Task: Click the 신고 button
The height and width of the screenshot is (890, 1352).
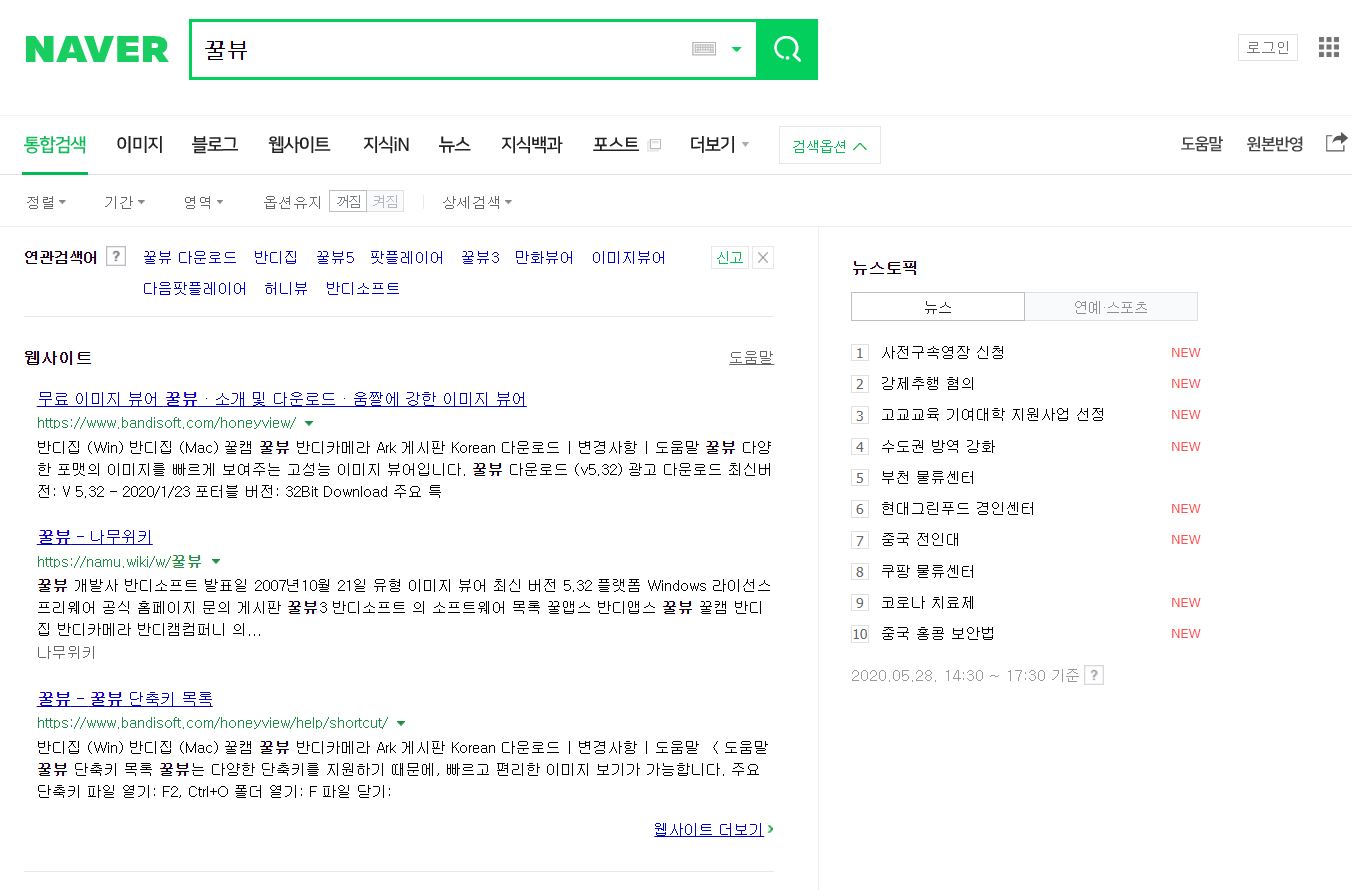Action: coord(730,258)
